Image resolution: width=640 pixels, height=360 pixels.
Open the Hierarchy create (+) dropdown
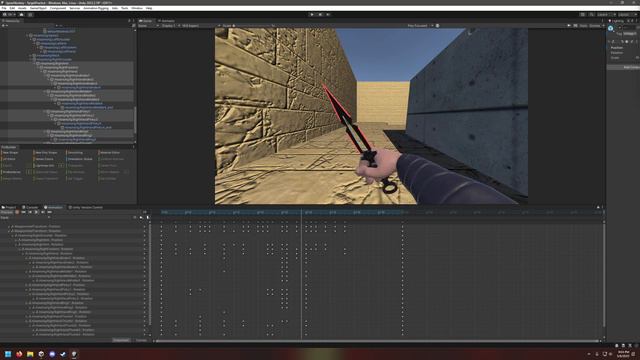4,26
